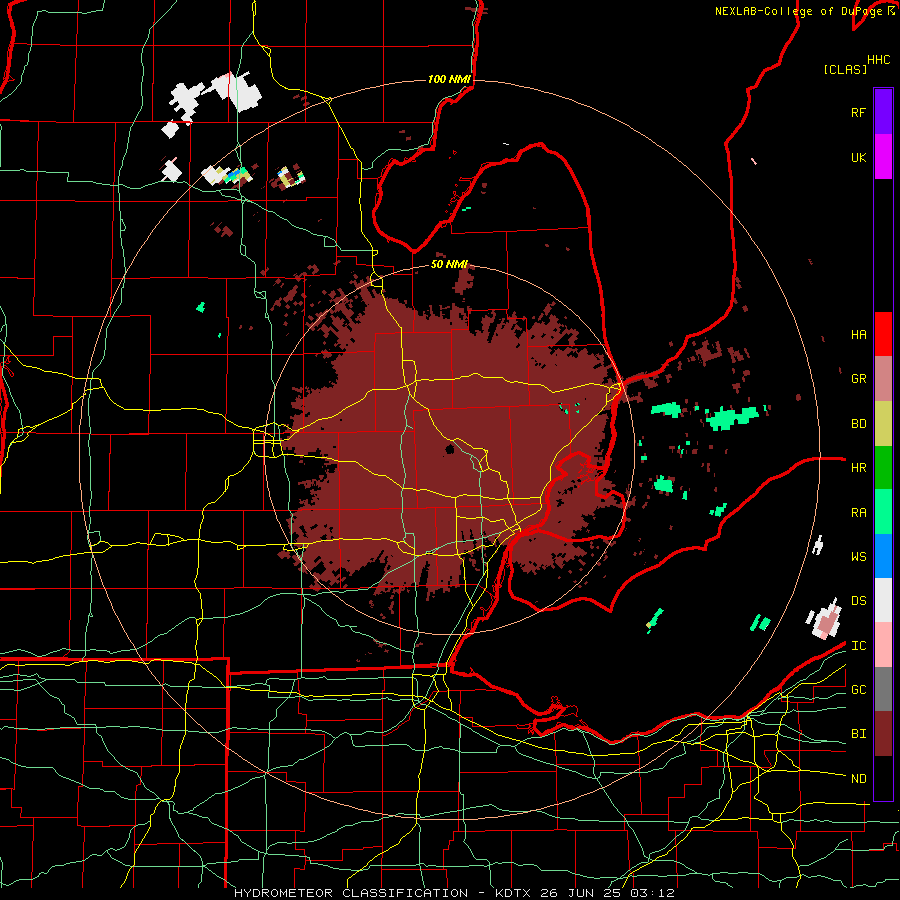The height and width of the screenshot is (900, 900).
Task: Click the 50 NMI range ring label
Action: 449,264
